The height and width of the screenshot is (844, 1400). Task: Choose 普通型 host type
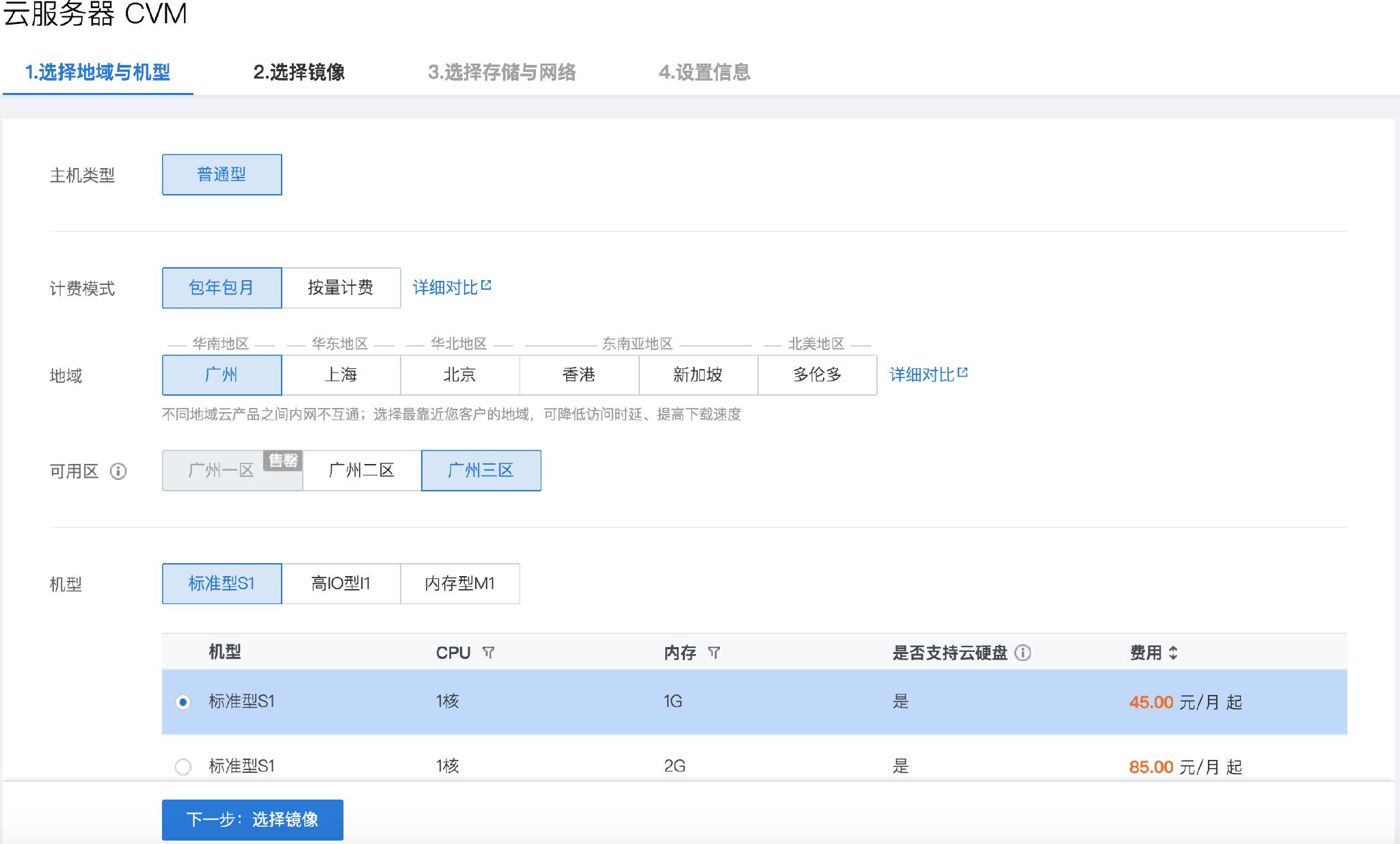pos(221,174)
